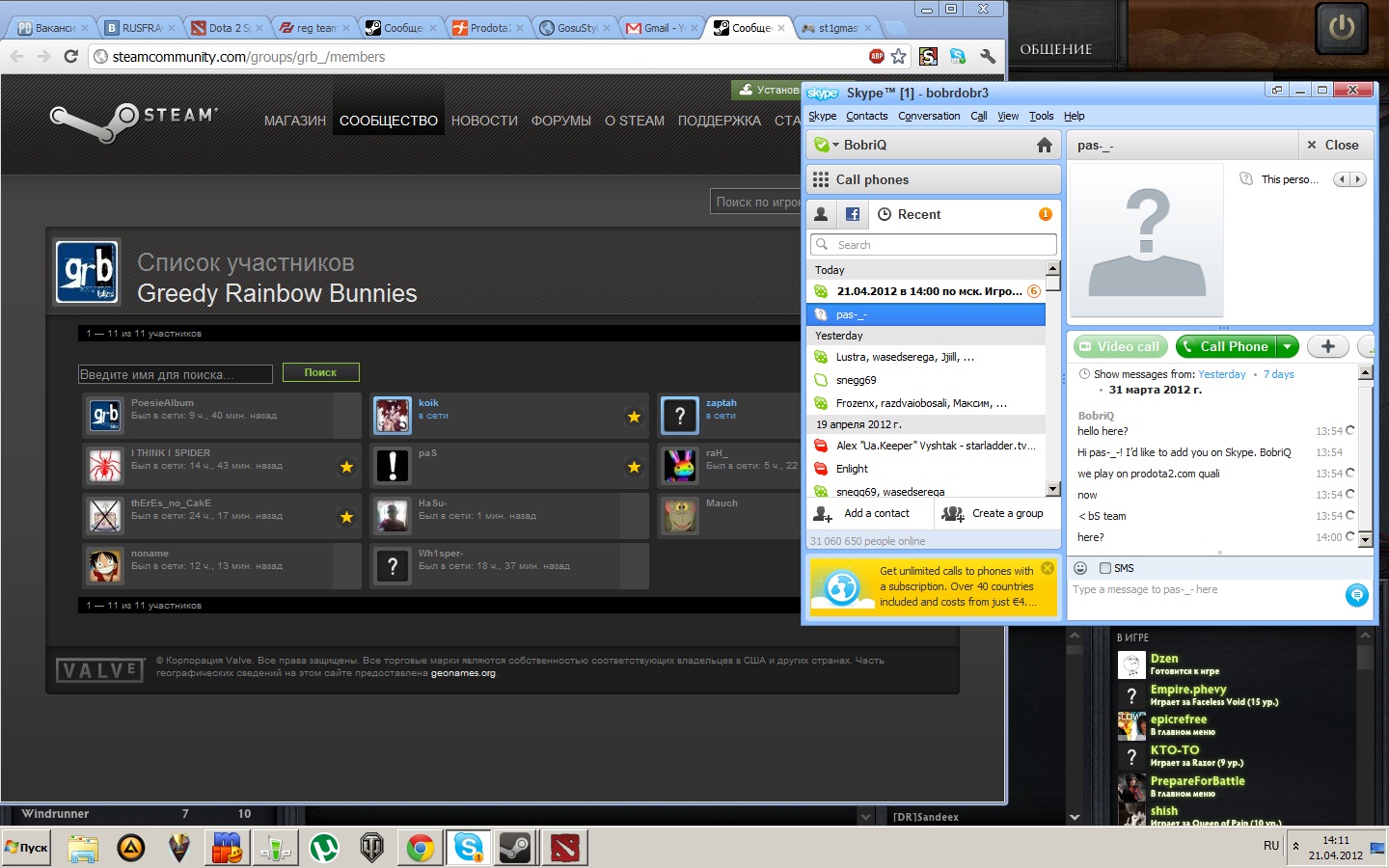Click the member name search field
The width and height of the screenshot is (1389, 868).
pyautogui.click(x=176, y=374)
